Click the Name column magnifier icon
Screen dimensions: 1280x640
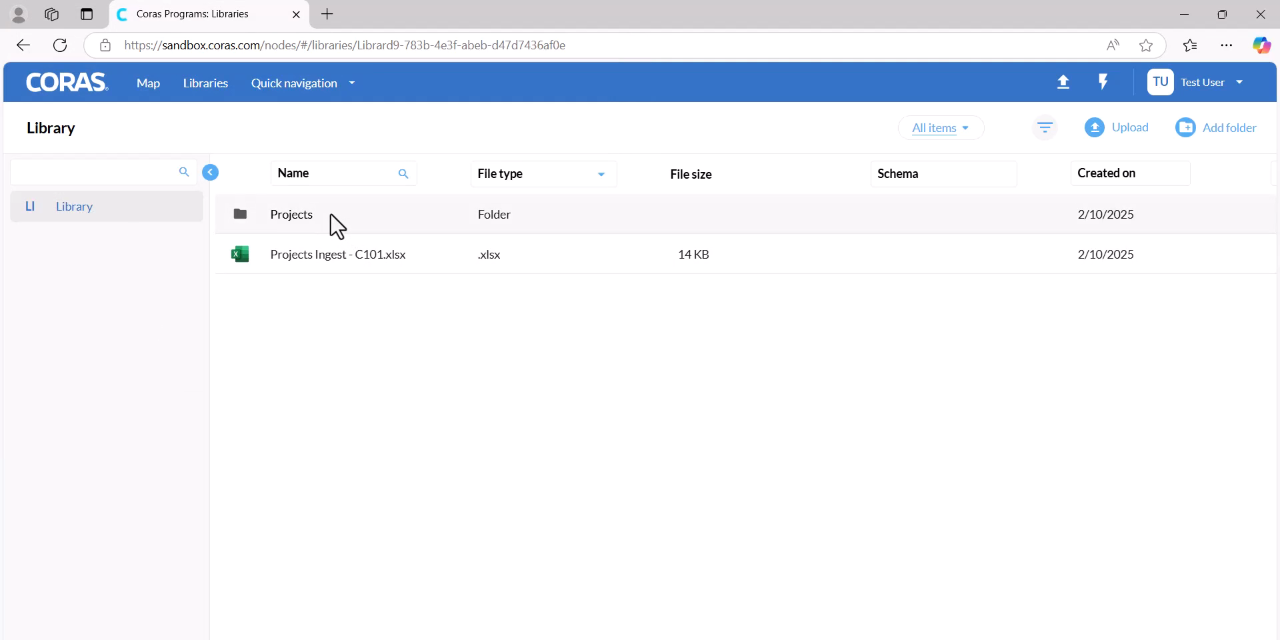point(403,174)
